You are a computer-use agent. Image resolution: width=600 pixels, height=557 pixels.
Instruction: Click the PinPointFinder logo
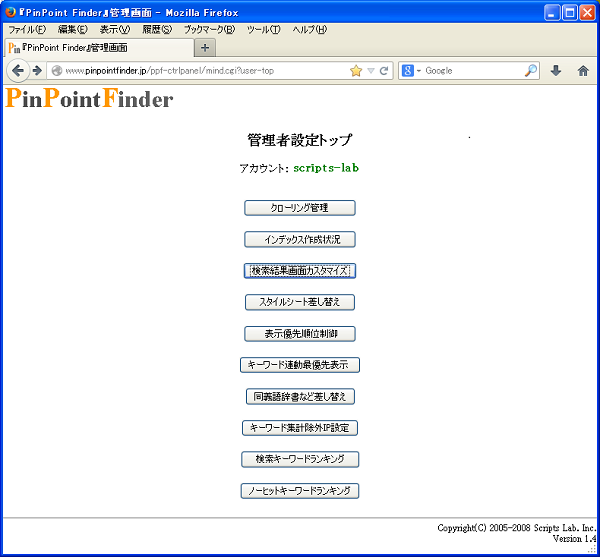tap(89, 99)
